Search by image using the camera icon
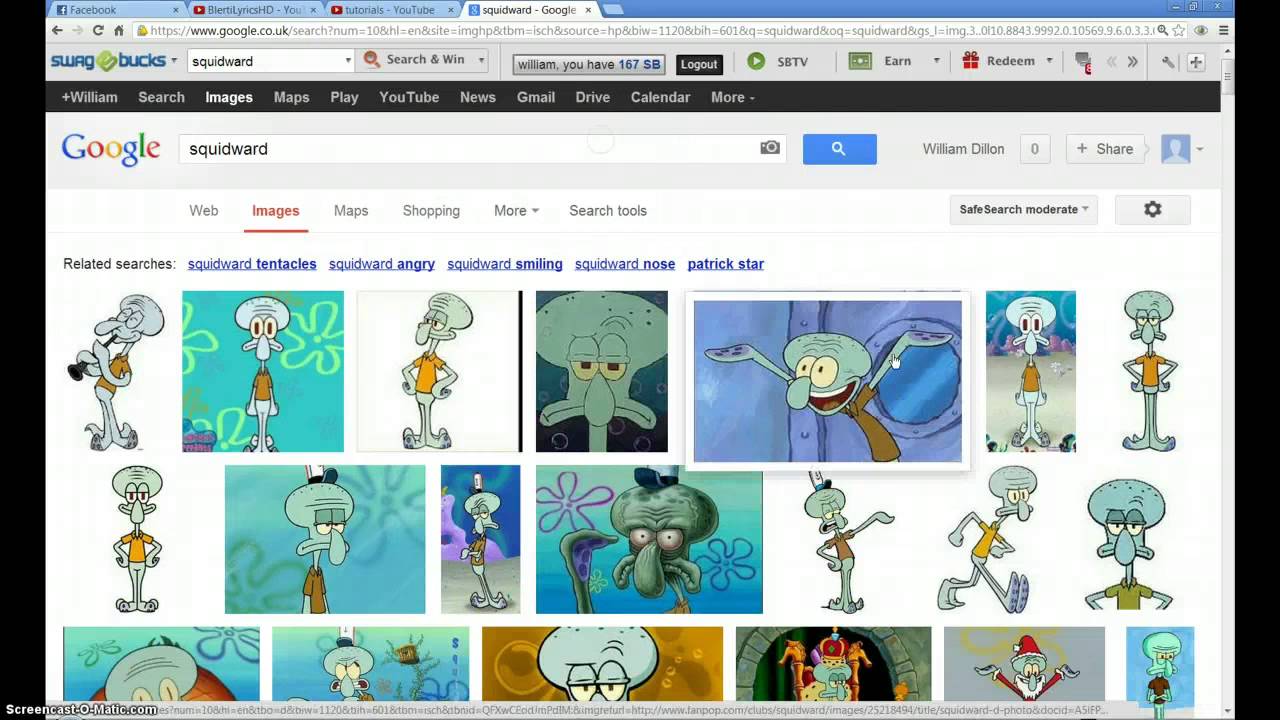This screenshot has height=720, width=1280. coord(770,148)
